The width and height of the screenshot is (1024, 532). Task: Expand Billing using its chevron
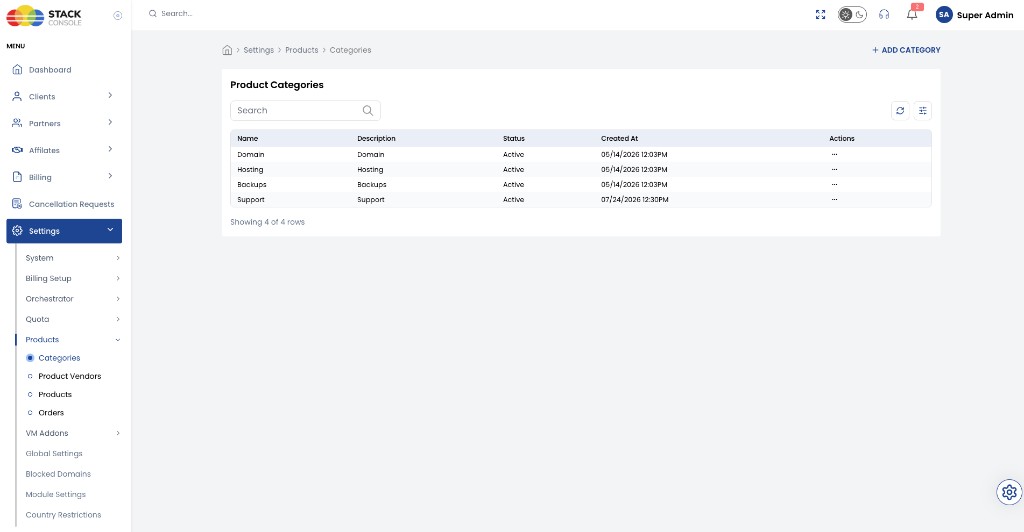pyautogui.click(x=110, y=176)
